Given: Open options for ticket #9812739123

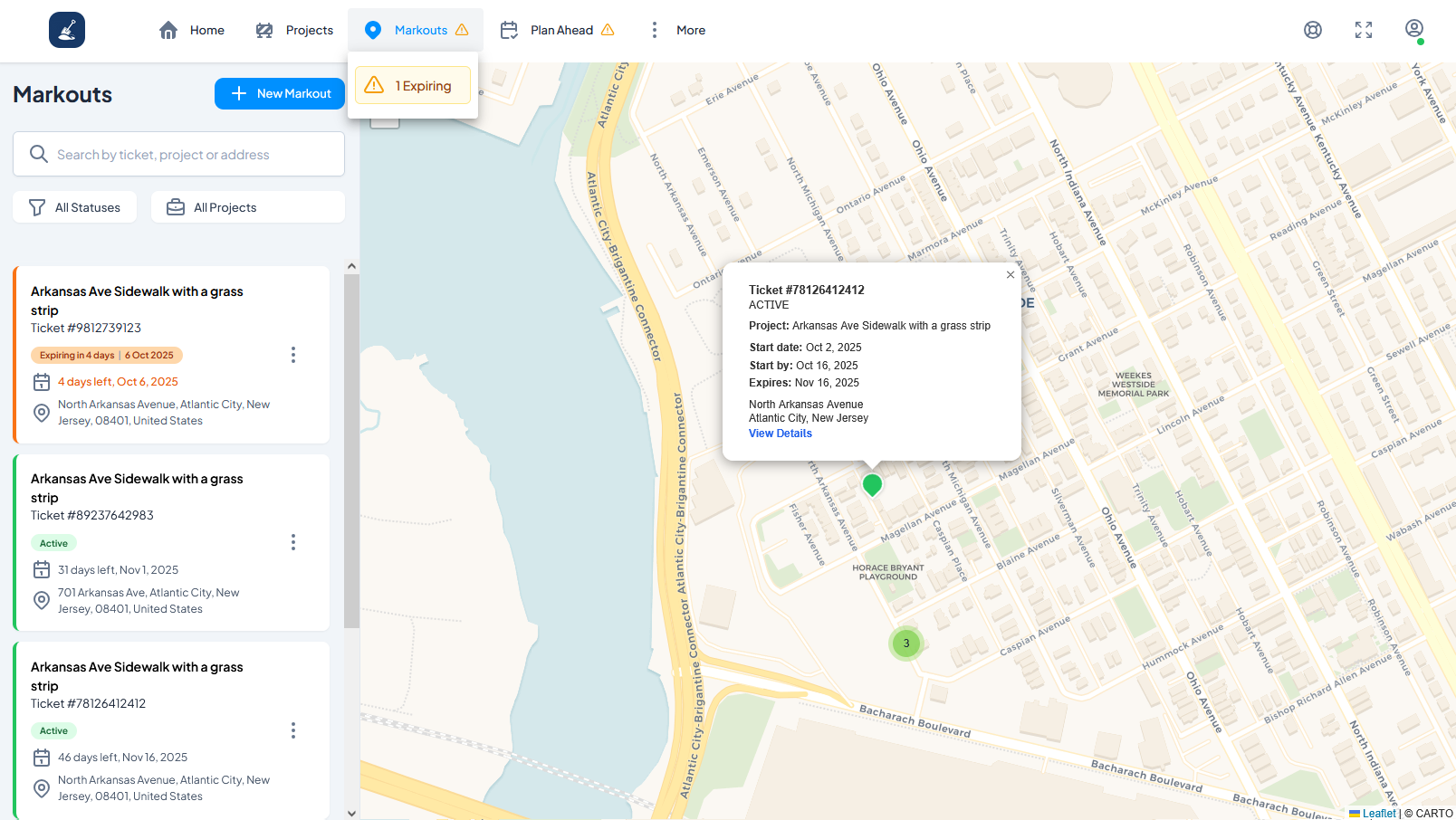Looking at the screenshot, I should (x=292, y=355).
